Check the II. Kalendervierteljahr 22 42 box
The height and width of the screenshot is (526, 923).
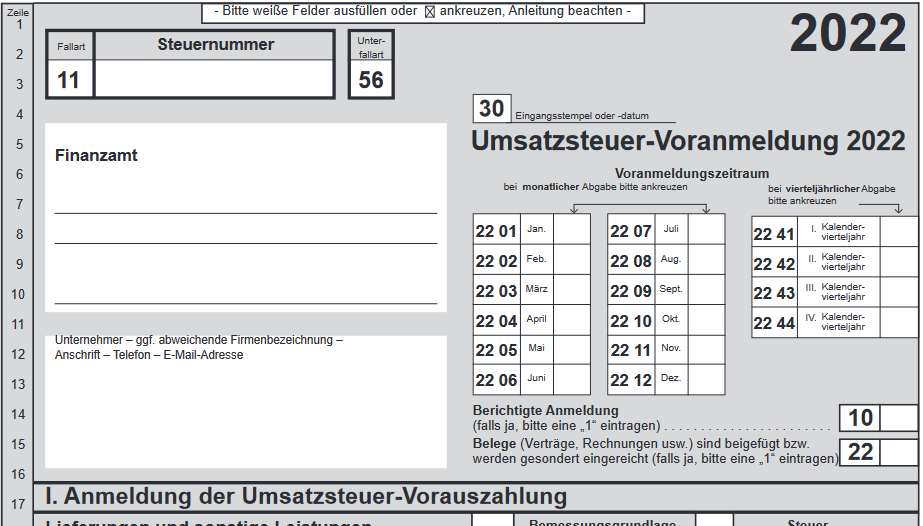(899, 262)
